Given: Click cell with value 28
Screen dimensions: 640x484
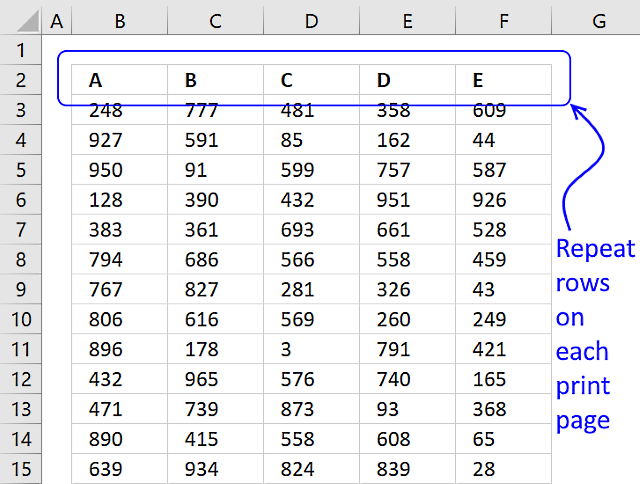Looking at the screenshot, I should (x=503, y=468).
